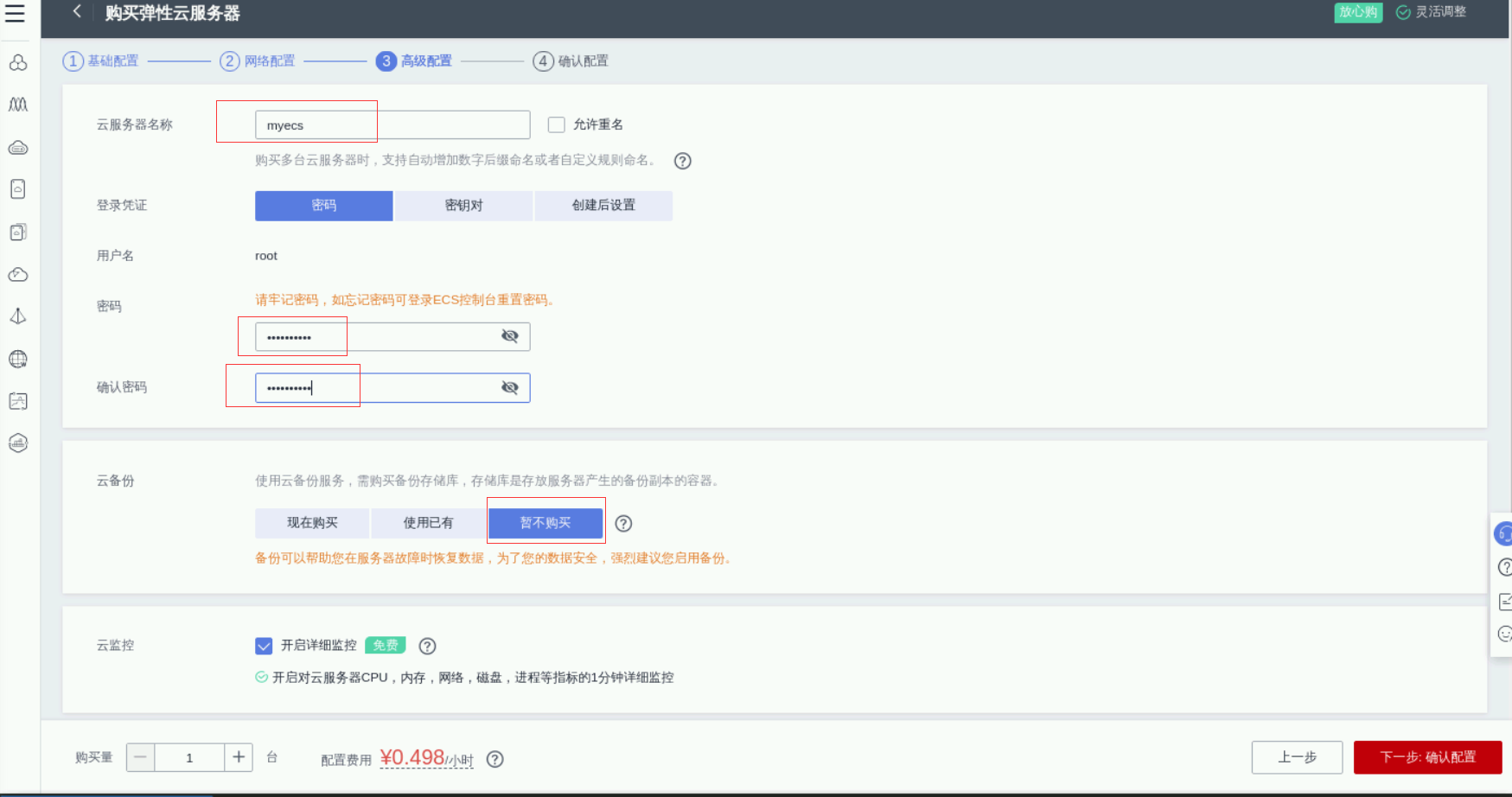Open the floating feedback edit icon

1504,601
